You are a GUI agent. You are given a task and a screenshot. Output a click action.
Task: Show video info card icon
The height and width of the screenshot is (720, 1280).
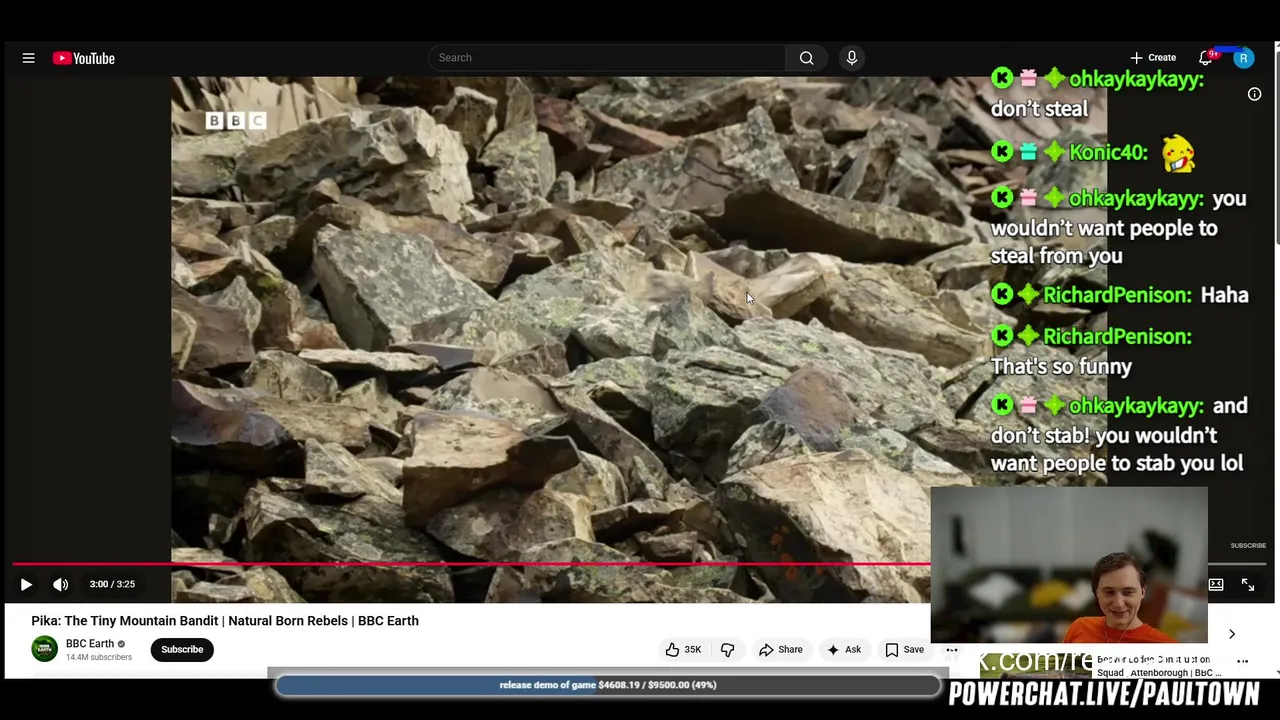(x=1254, y=94)
